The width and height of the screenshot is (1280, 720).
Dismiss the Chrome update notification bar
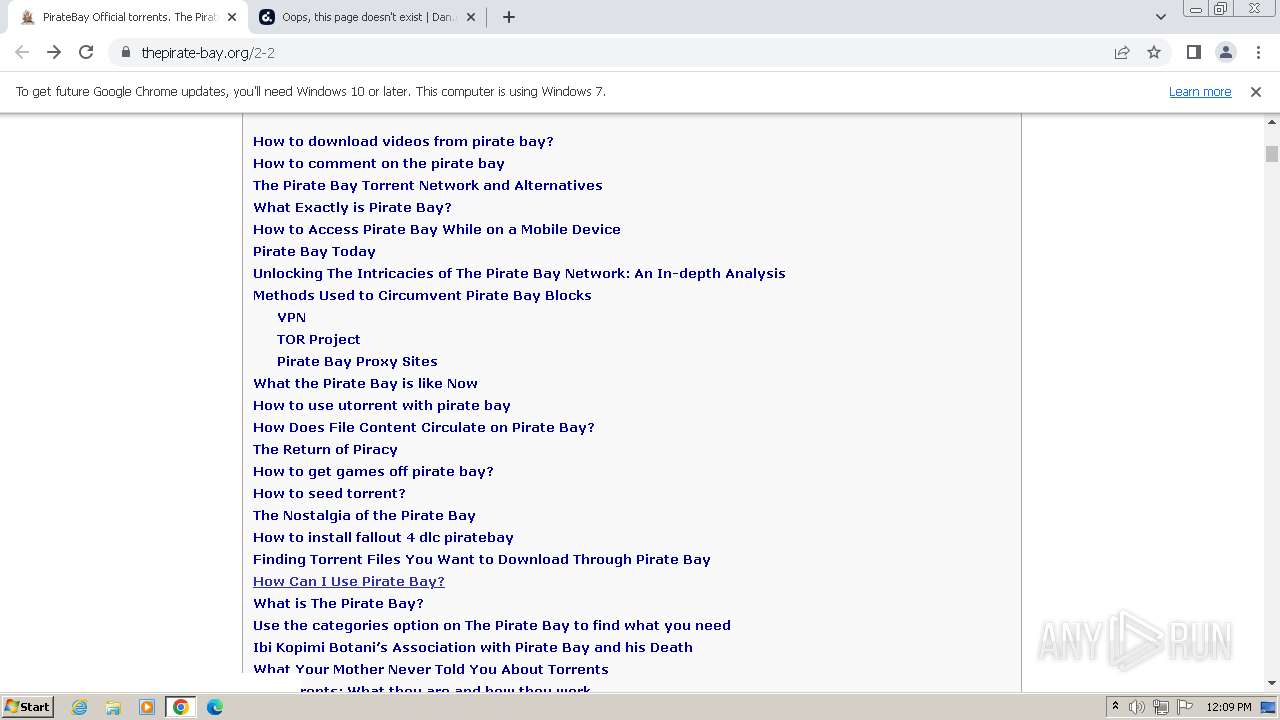[1256, 91]
